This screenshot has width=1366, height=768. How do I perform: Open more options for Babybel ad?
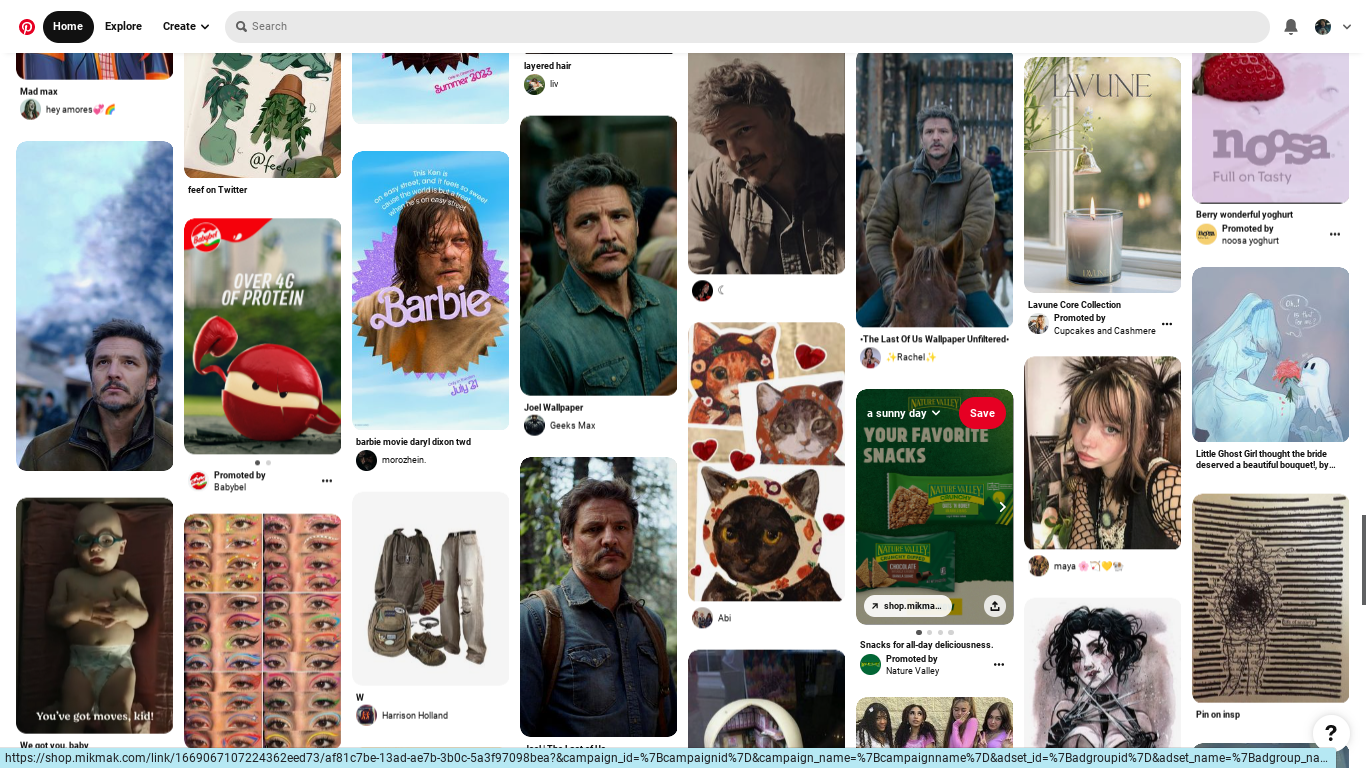326,481
